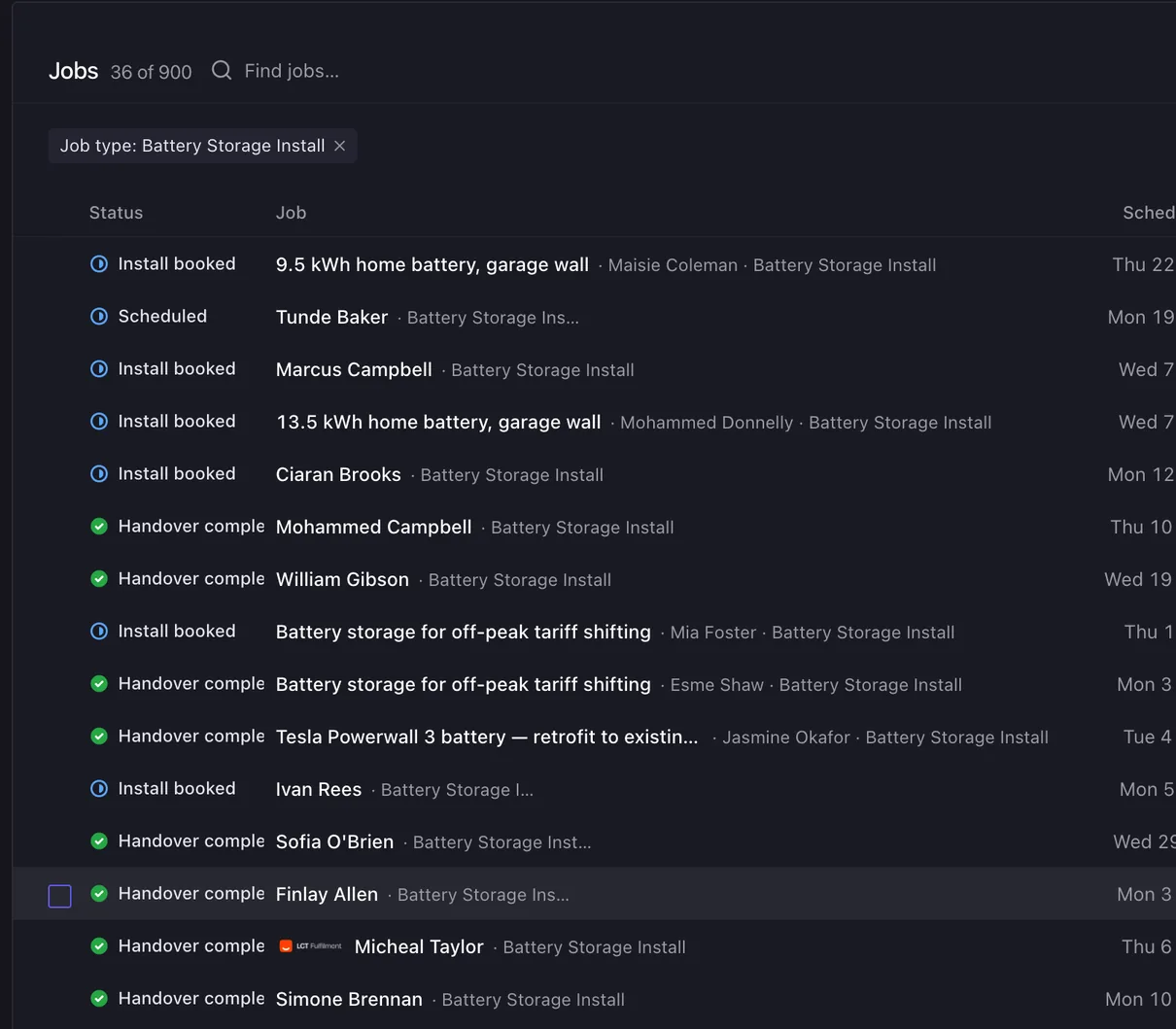Click the green check icon on Jasmine Okafor's job
Screen dimensions: 1176x1029
99,737
